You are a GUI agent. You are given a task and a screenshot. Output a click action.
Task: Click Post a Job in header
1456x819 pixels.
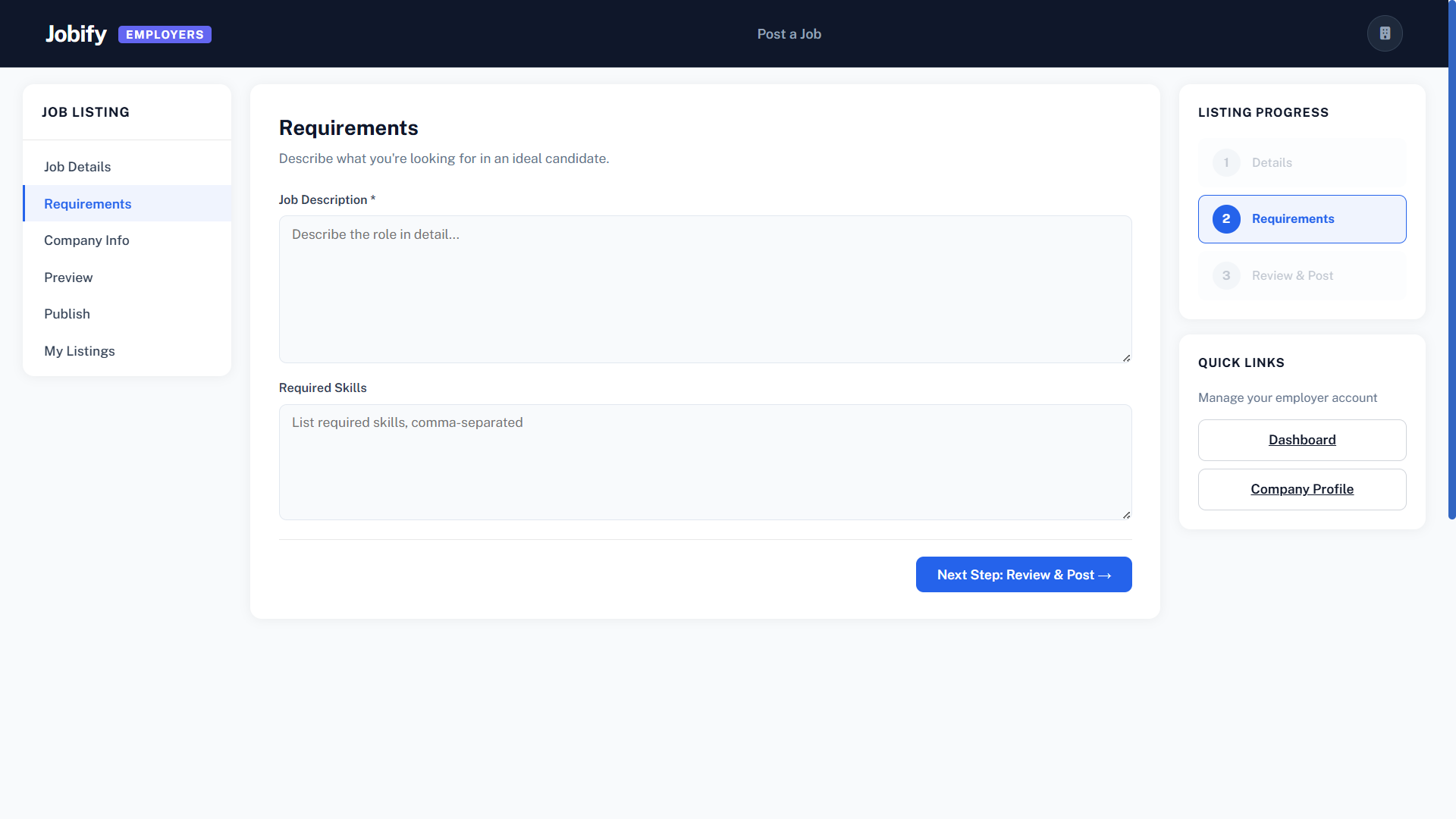coord(789,34)
